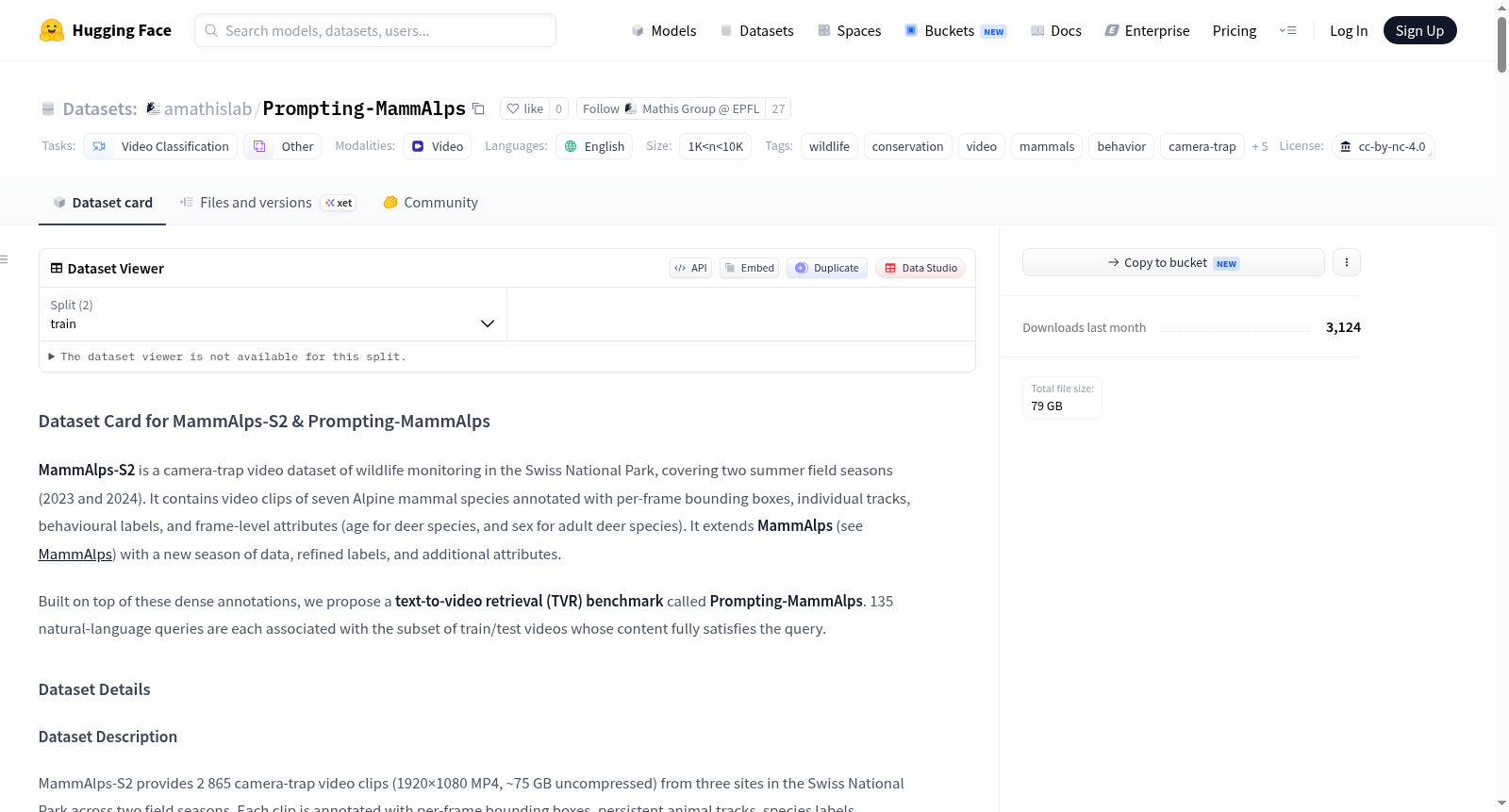Follow Mathis Group @ EPFL

click(x=672, y=108)
